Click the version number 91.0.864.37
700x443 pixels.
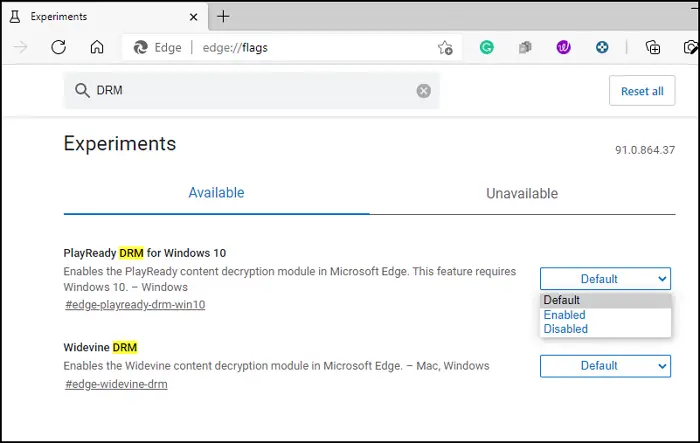click(x=645, y=150)
